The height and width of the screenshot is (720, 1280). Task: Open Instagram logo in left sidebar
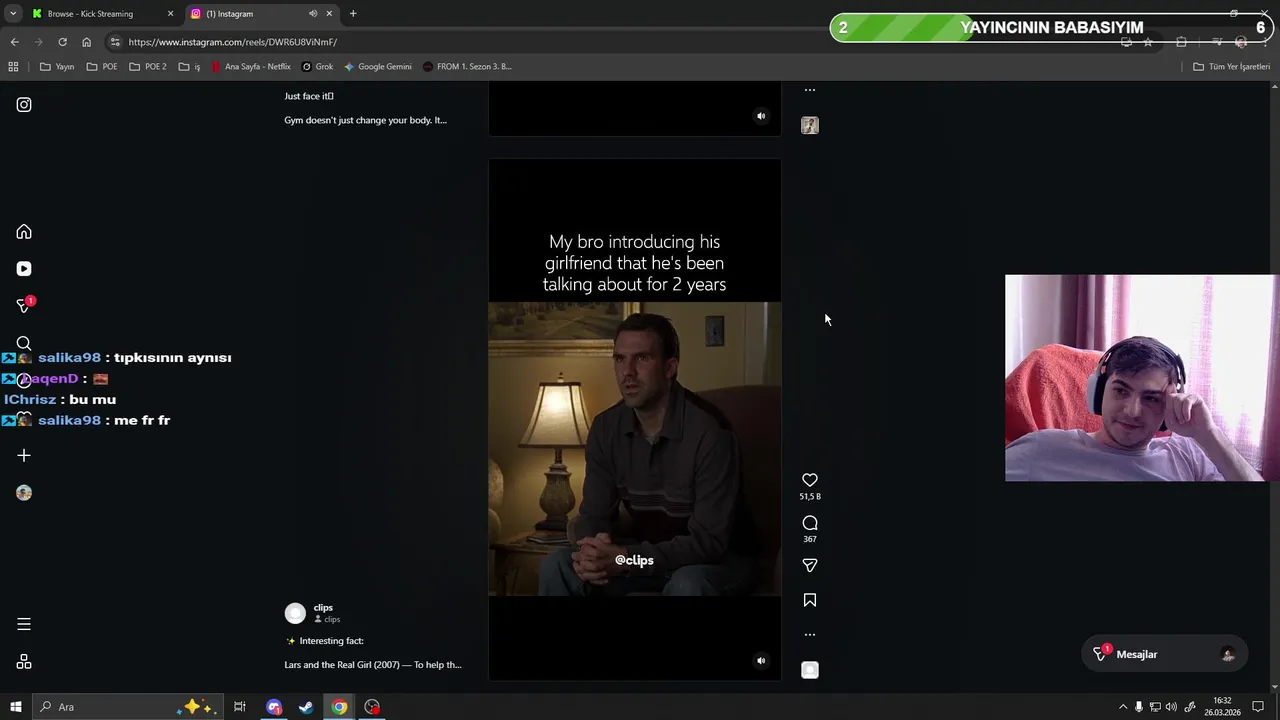[24, 105]
